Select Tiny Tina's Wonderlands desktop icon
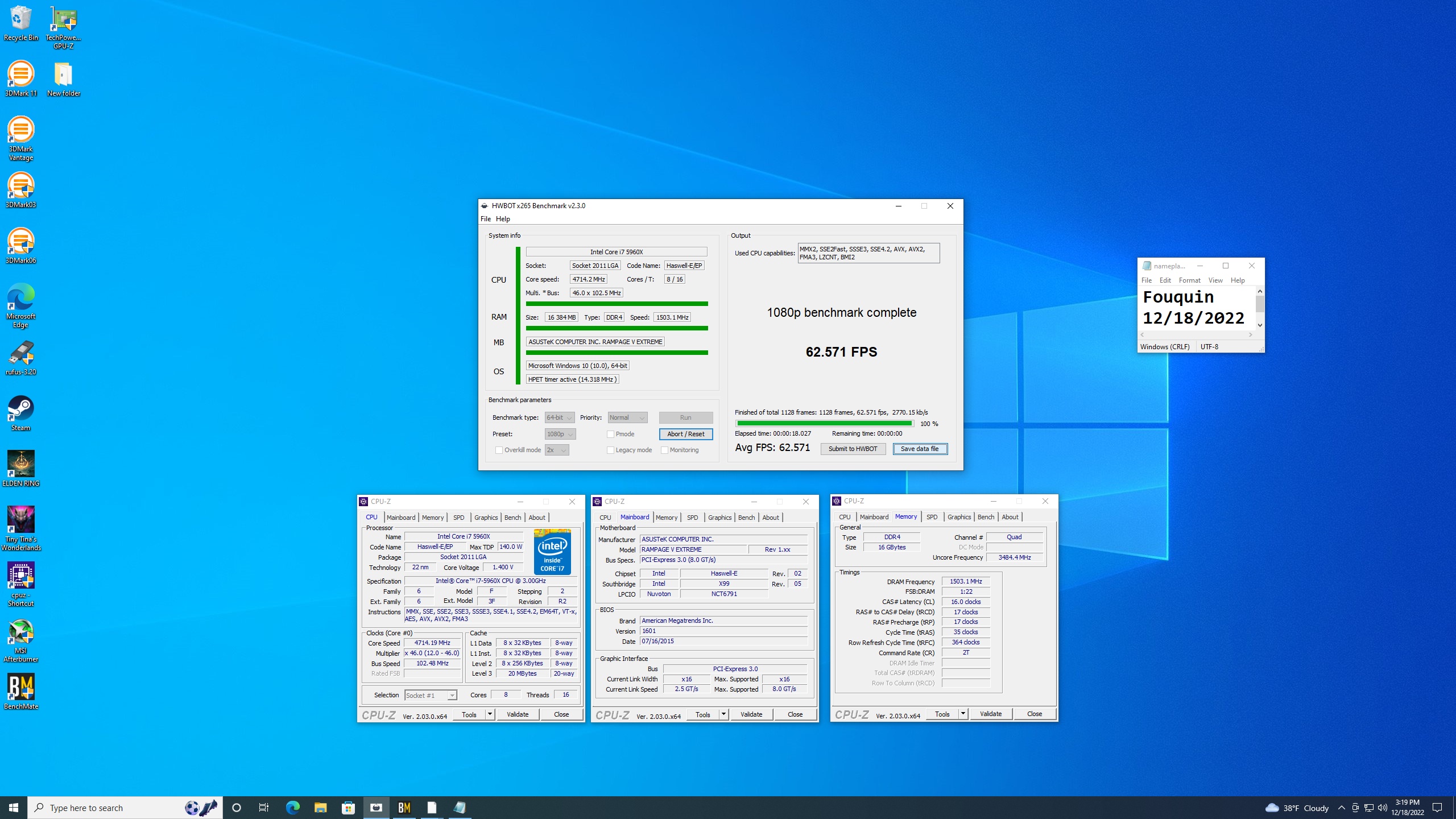 [x=21, y=529]
